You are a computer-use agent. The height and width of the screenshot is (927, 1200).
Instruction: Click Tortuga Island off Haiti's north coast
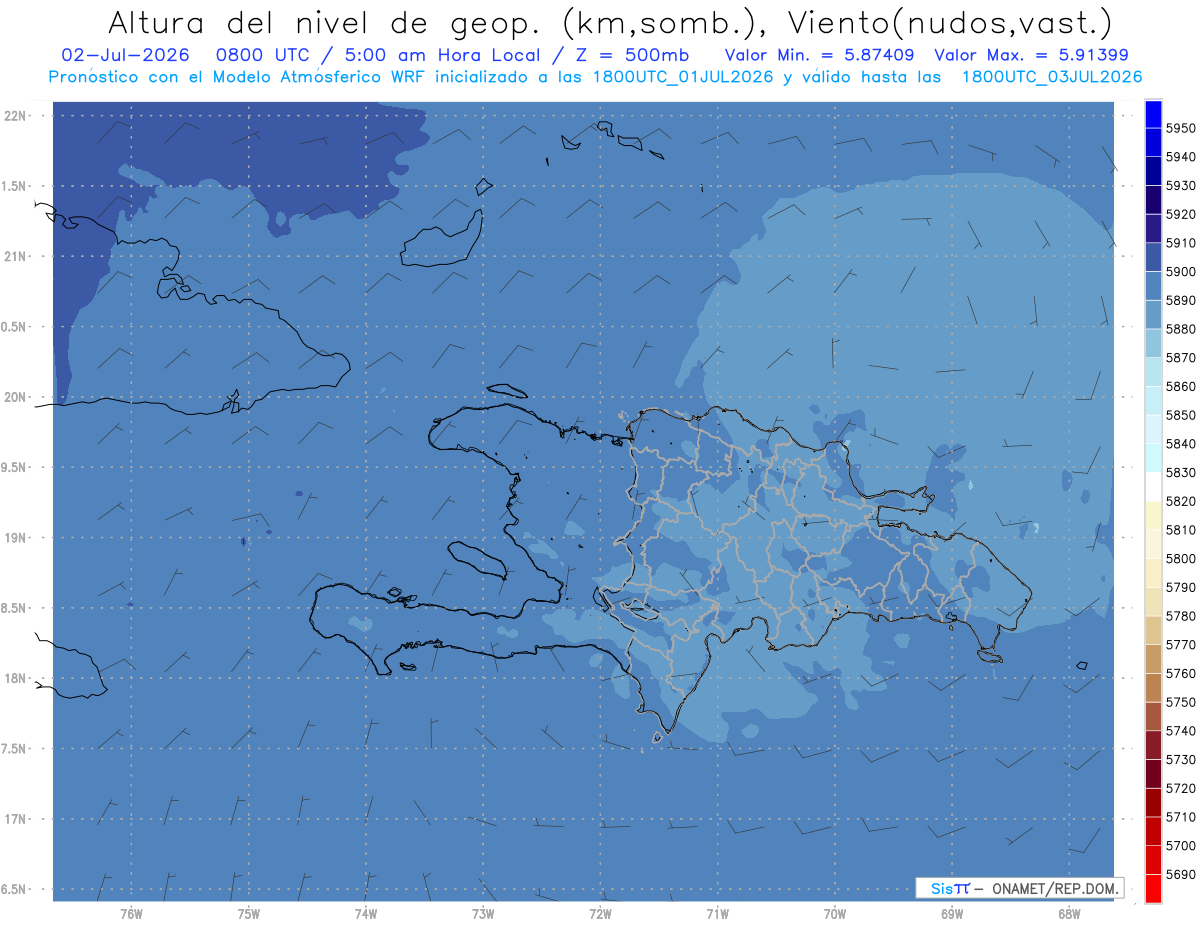pyautogui.click(x=507, y=390)
